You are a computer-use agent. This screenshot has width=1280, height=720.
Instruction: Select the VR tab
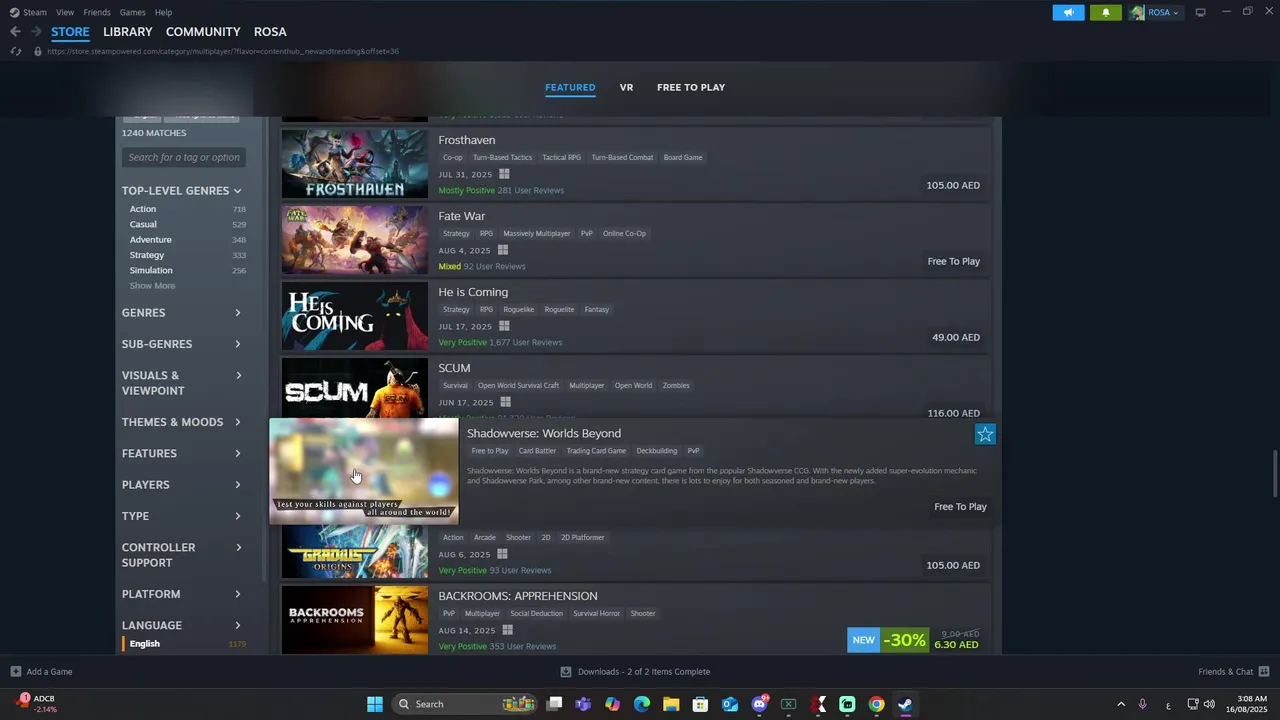point(626,87)
